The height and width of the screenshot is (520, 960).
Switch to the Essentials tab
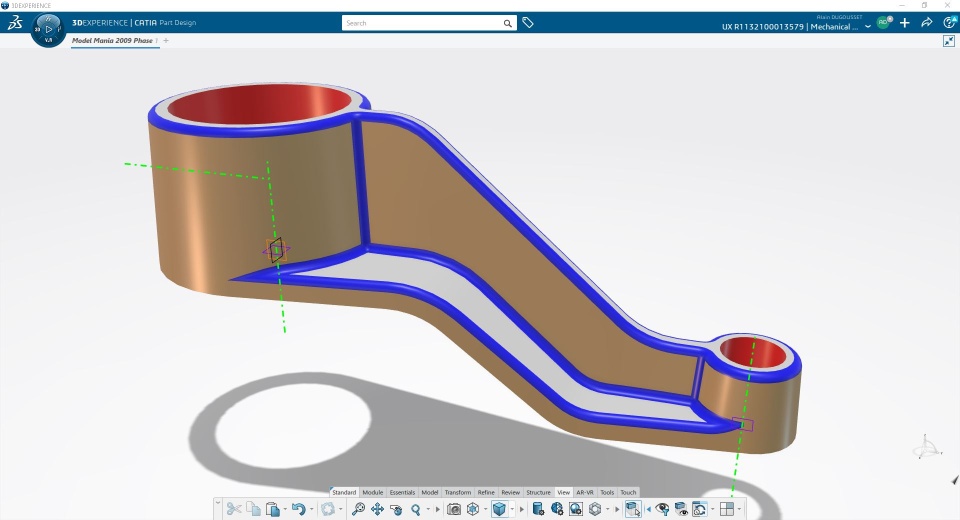tap(402, 492)
